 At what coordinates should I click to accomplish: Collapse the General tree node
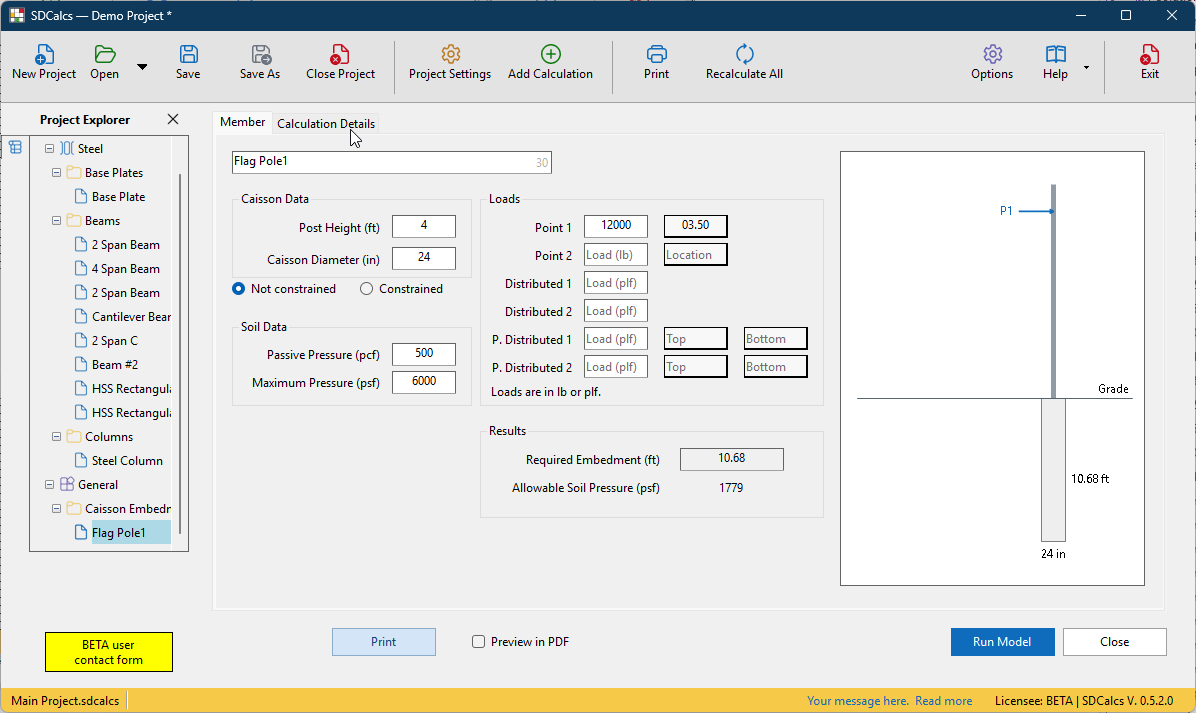coord(50,485)
